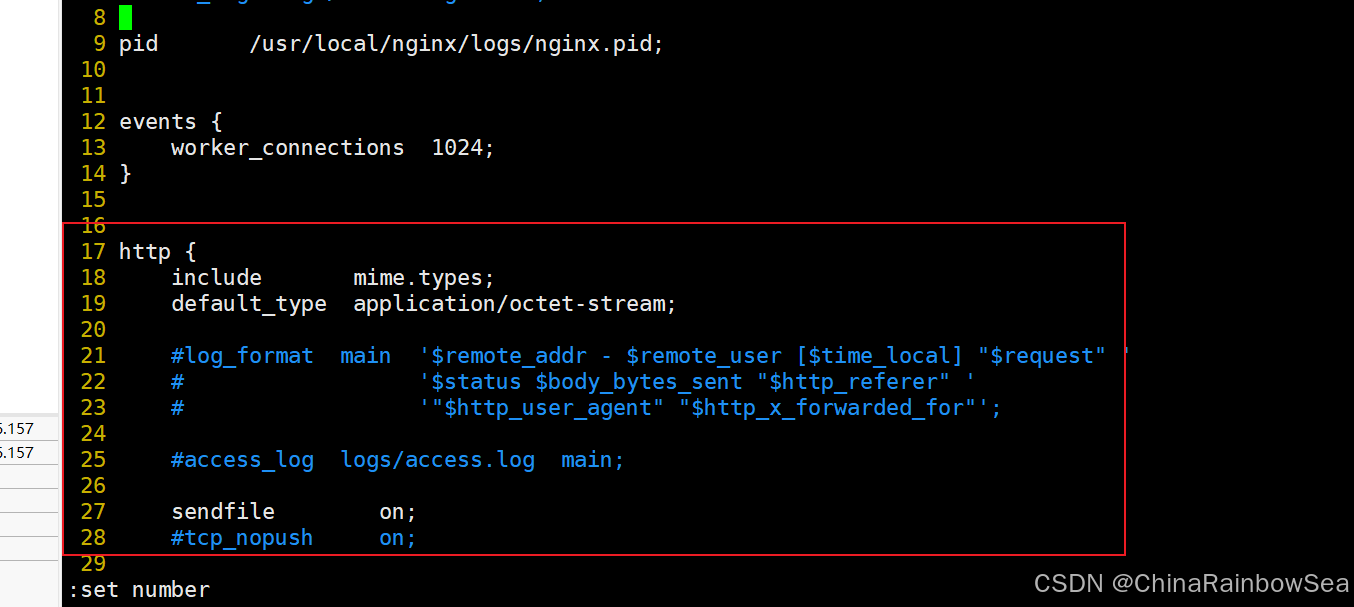Place cursor on the sendfile directive
Screen dimensions: 1354x607
coord(222,512)
